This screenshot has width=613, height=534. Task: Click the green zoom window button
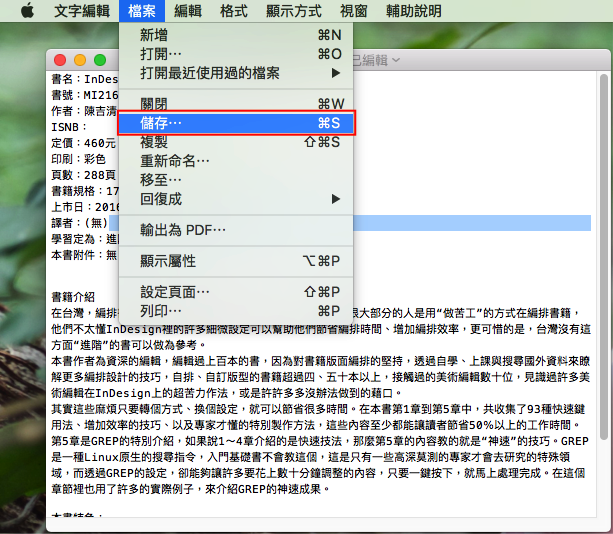click(100, 60)
